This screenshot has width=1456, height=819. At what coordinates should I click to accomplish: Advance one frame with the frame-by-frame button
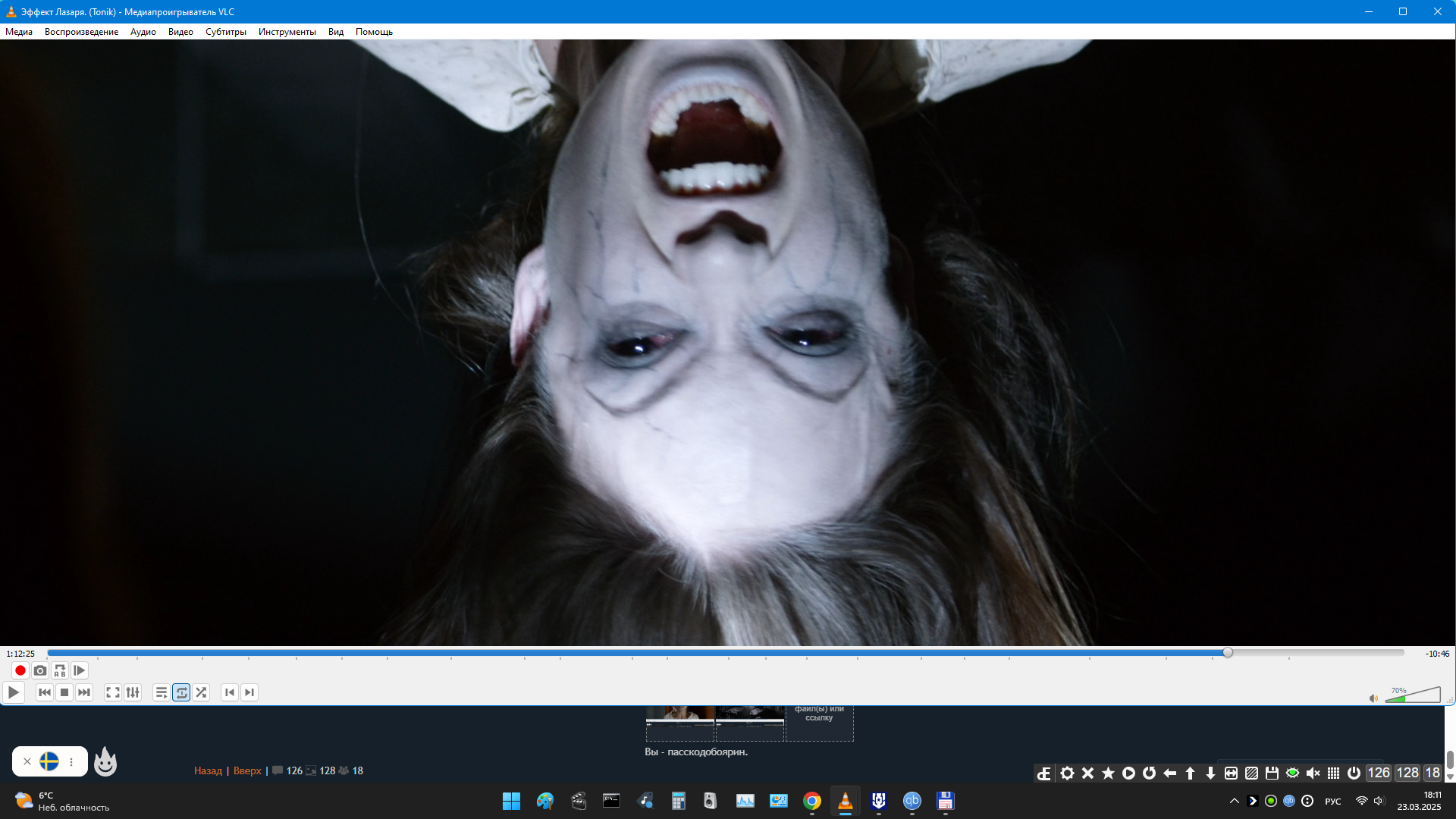coord(80,670)
